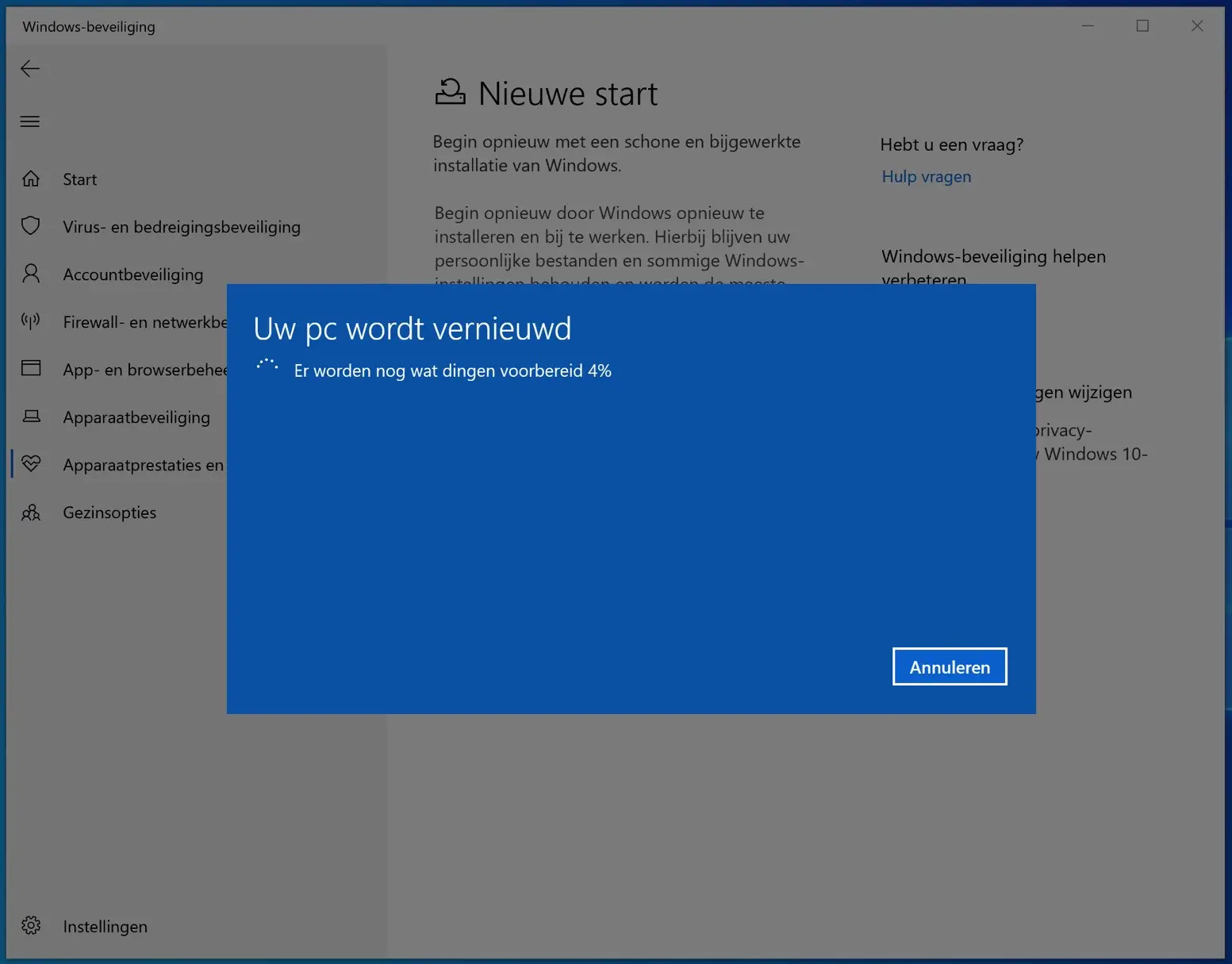Open Virus- en bedreigingsbeveiliging
This screenshot has height=964, width=1232.
[182, 227]
